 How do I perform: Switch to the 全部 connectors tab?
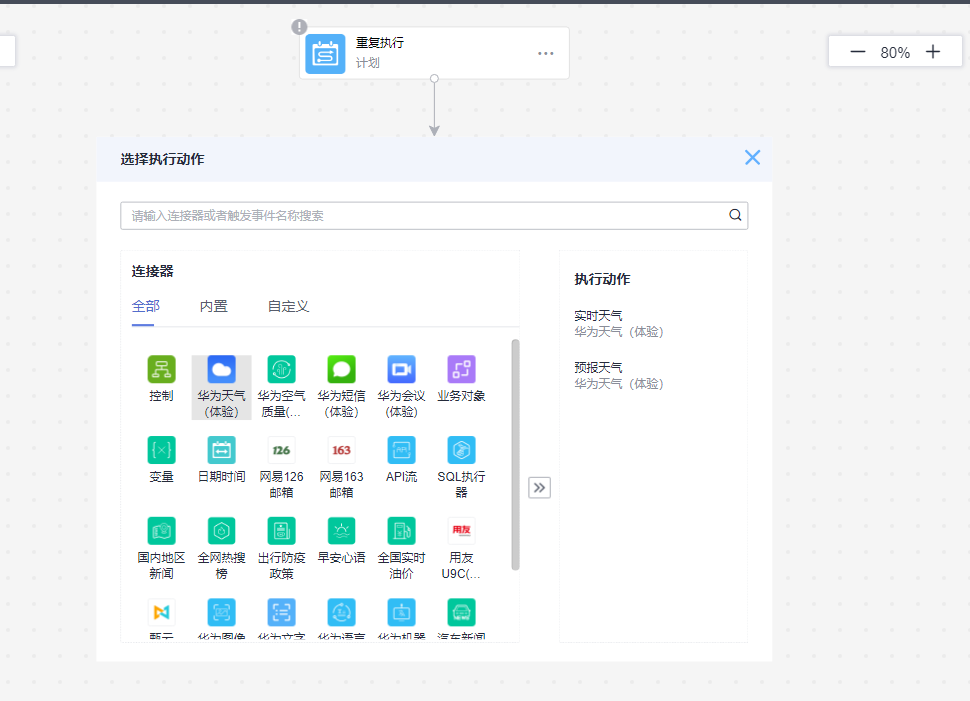pyautogui.click(x=146, y=306)
